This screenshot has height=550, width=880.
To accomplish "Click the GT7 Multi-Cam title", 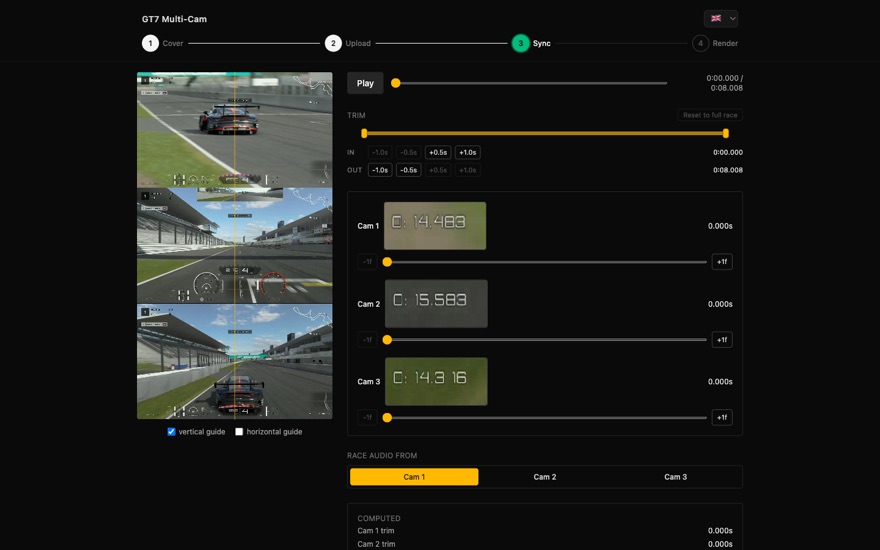I will (174, 19).
